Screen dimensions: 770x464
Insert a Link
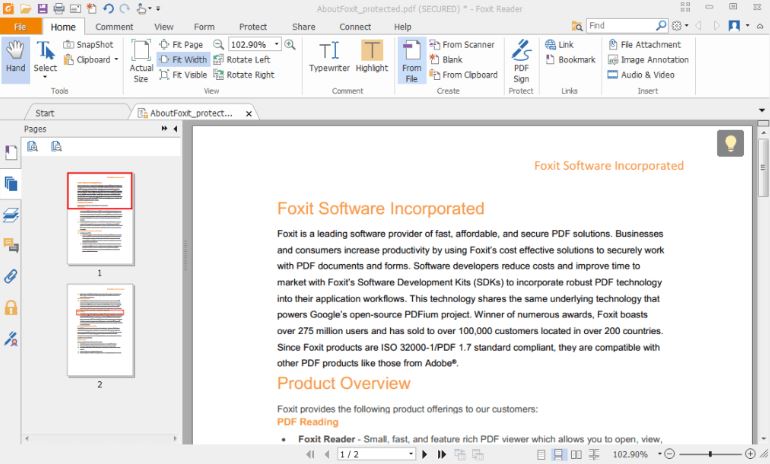pos(559,45)
